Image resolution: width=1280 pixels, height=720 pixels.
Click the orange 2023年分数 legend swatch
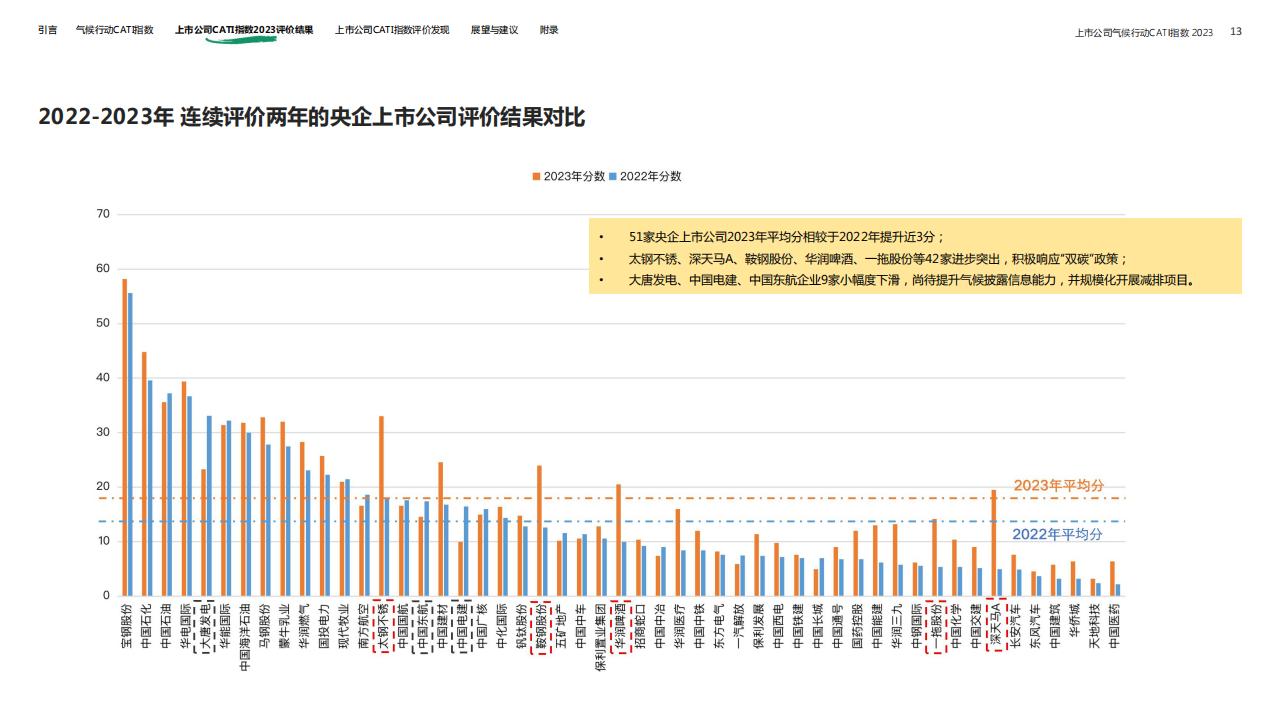(x=537, y=176)
